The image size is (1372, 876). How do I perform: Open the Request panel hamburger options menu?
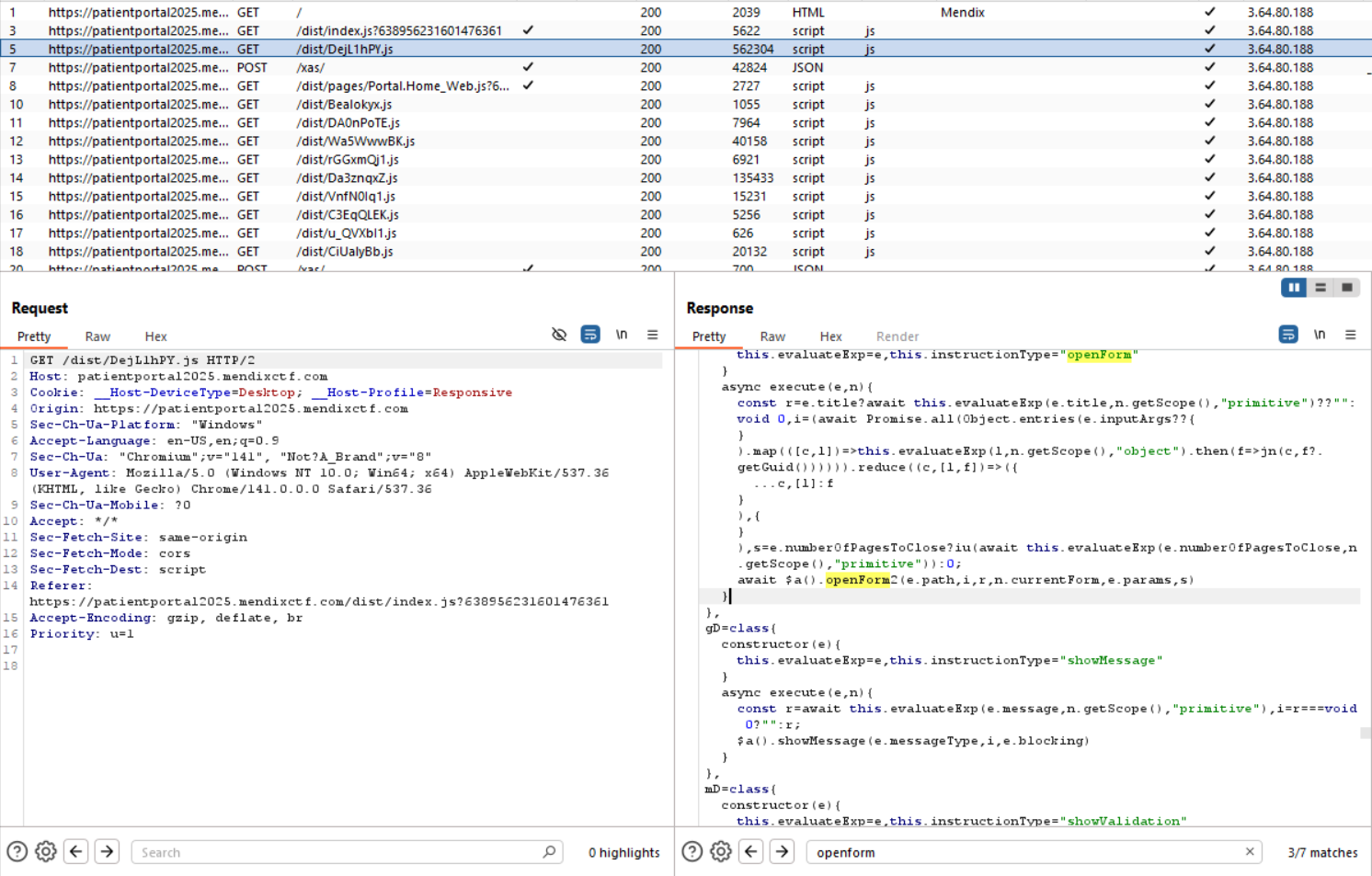(x=653, y=335)
